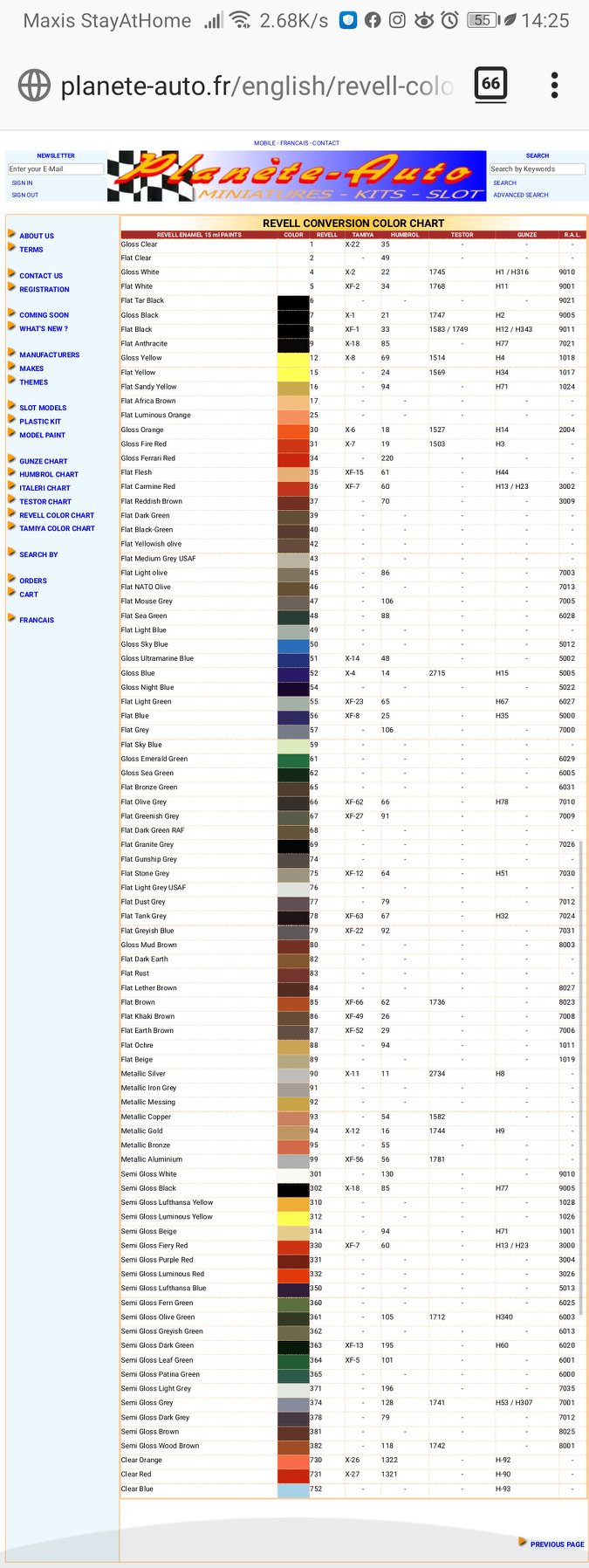Open the MOBILE link at page top
The height and width of the screenshot is (1568, 589).
[264, 142]
